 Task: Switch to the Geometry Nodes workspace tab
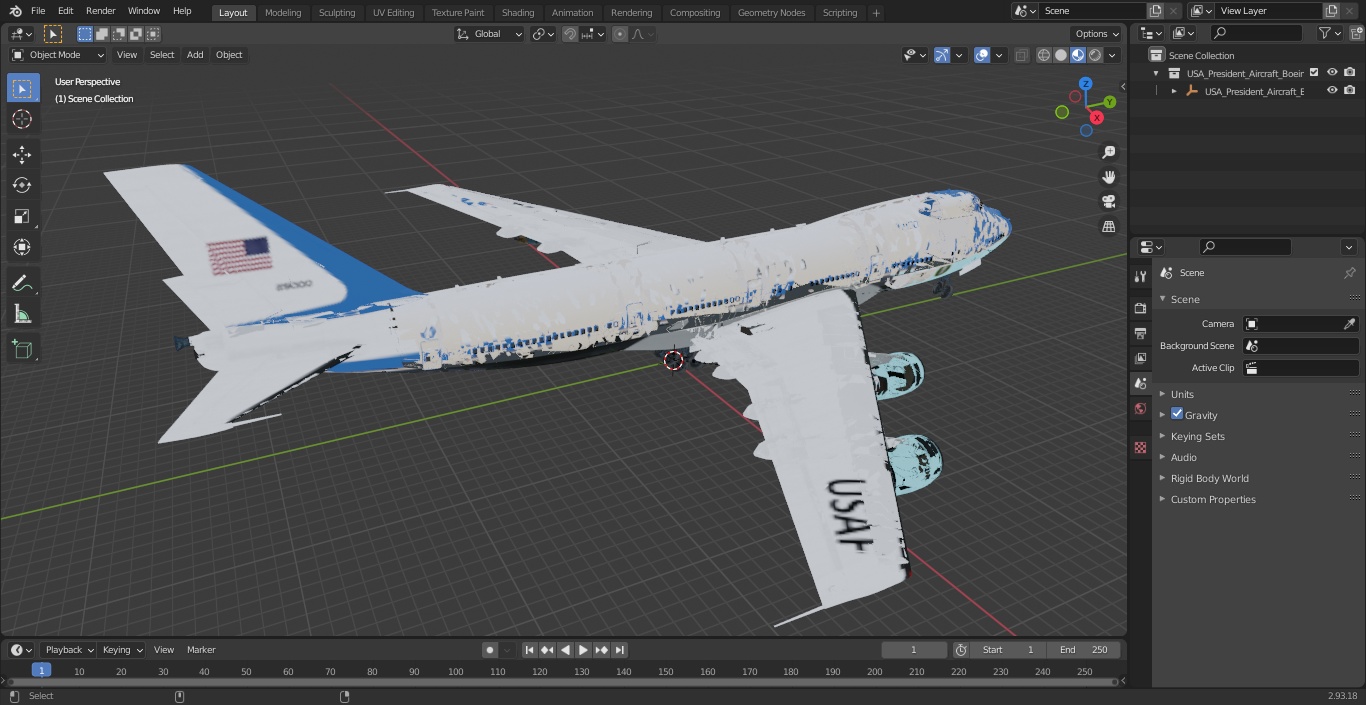[771, 13]
